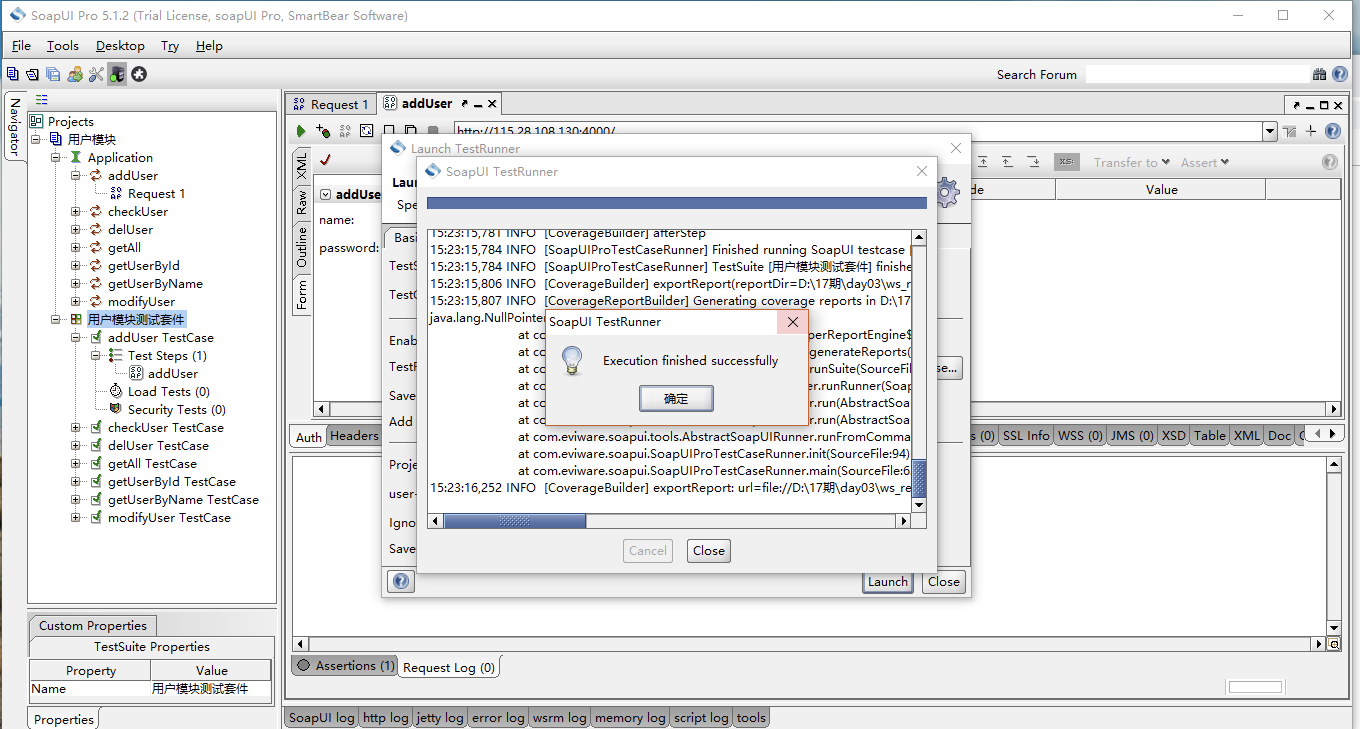Screen dimensions: 1360x729
Task: Click the green Submit request play icon
Action: coord(301,131)
